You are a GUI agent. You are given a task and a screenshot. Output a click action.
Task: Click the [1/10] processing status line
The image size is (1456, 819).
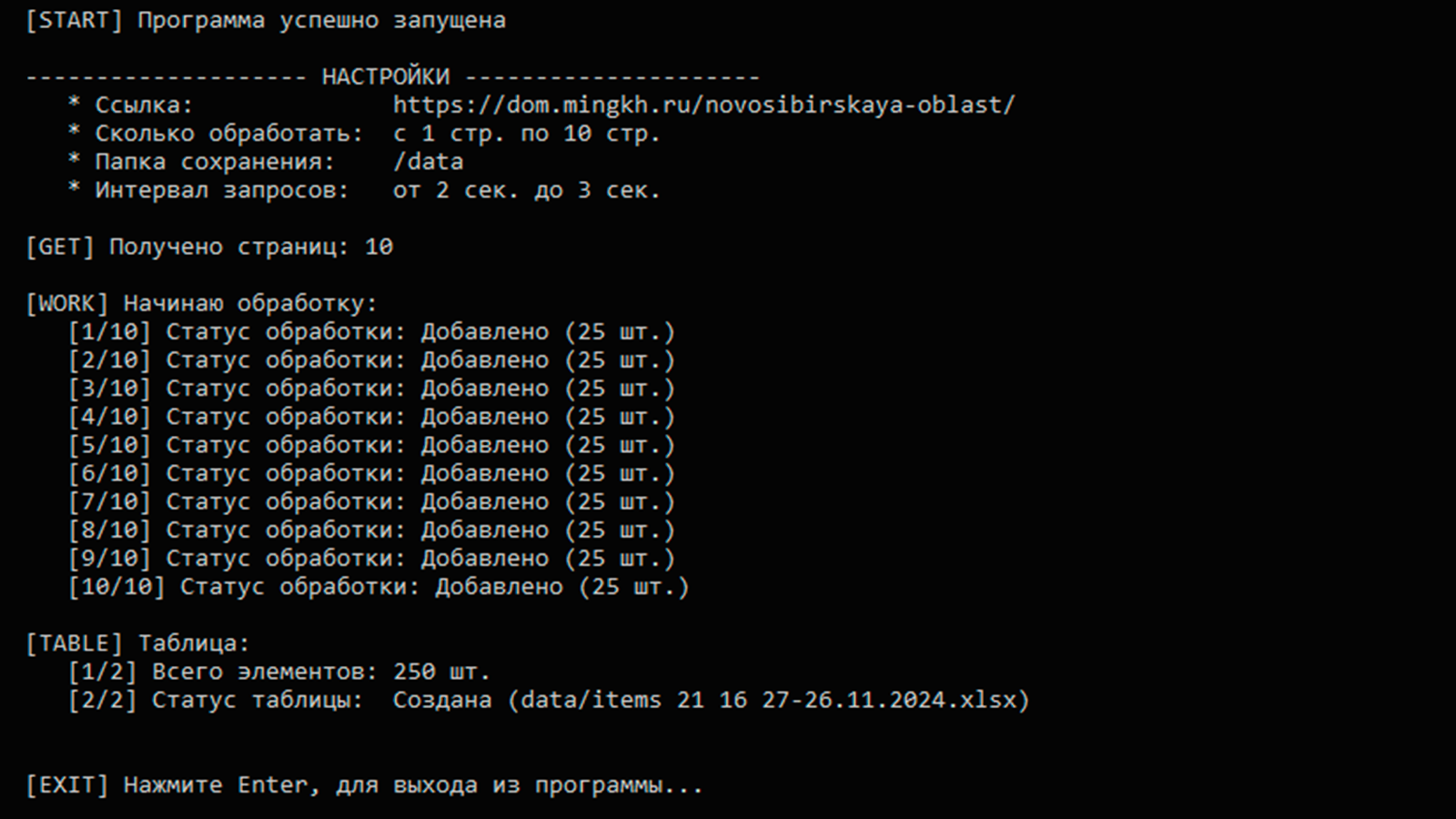coord(371,332)
